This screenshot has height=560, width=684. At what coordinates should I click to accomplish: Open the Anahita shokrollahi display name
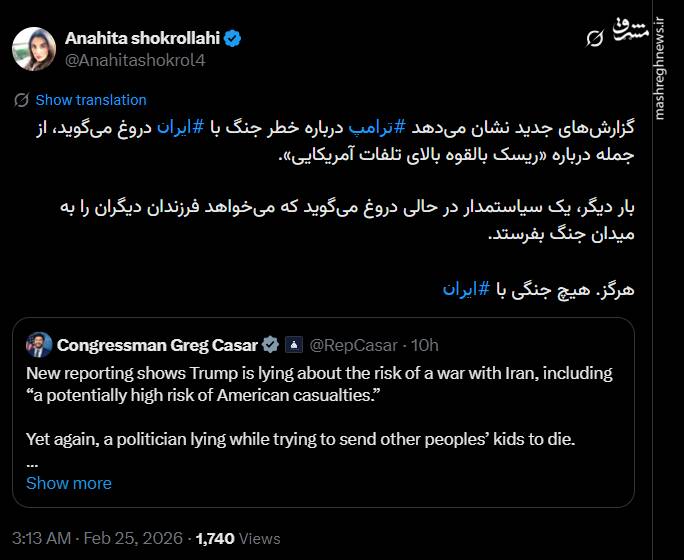[x=143, y=39]
